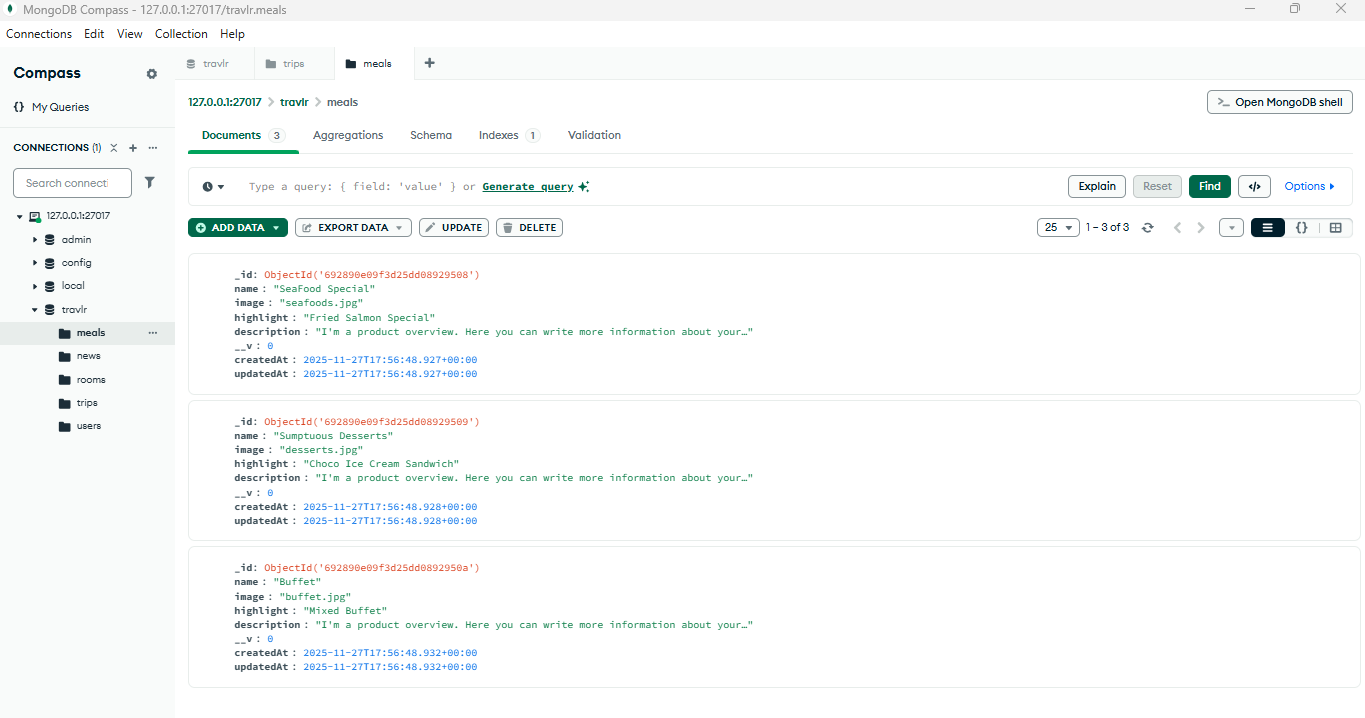Switch to the Schema tab

(430, 135)
